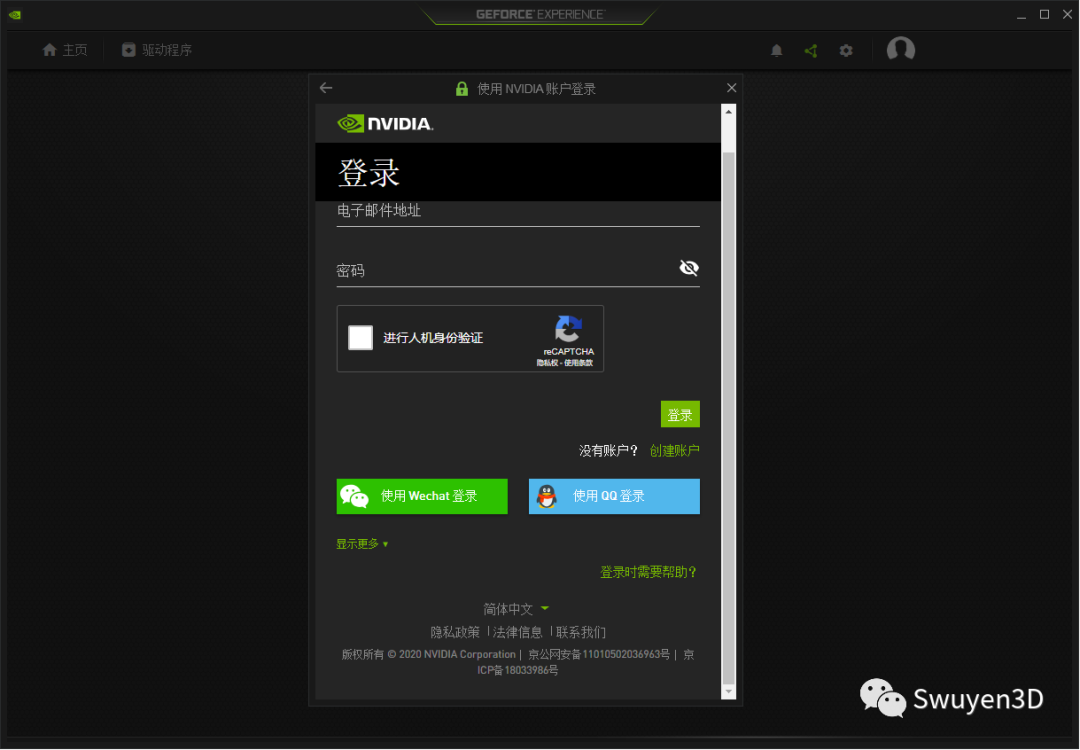Click the 创建账户 link
This screenshot has width=1080, height=750.
click(674, 450)
